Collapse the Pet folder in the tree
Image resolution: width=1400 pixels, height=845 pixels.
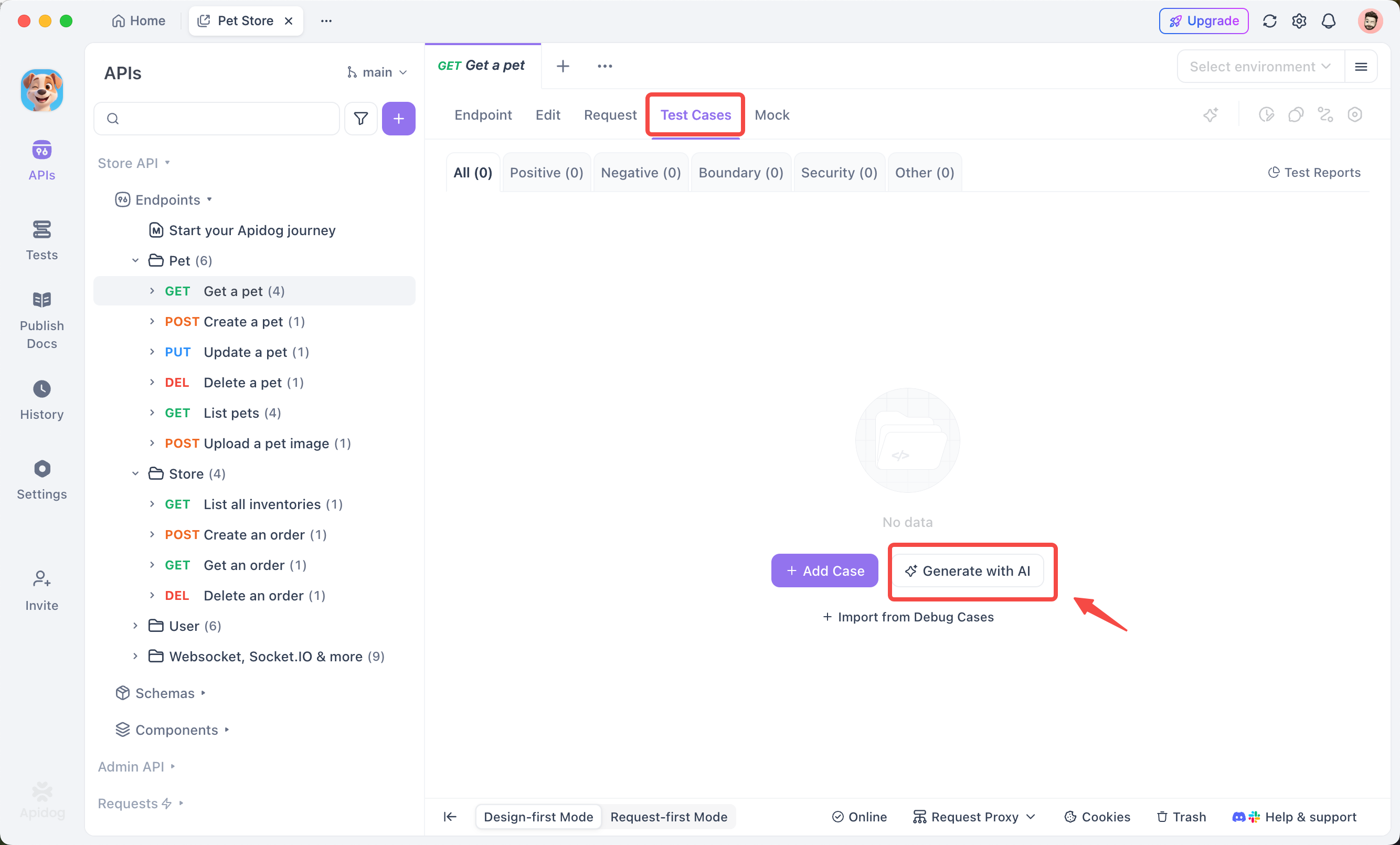[x=135, y=260]
